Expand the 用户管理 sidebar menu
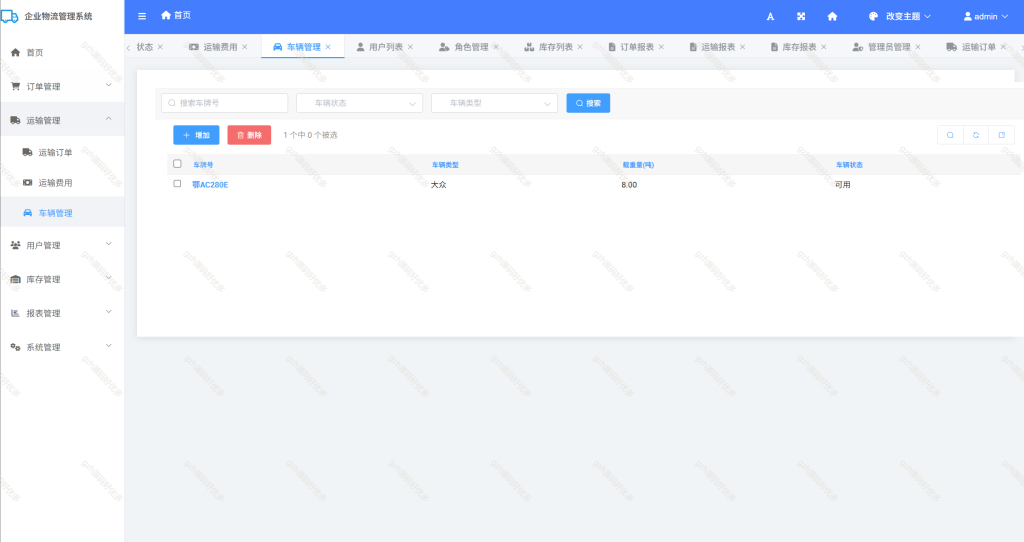Screen dimensions: 1024x542 [x=62, y=246]
